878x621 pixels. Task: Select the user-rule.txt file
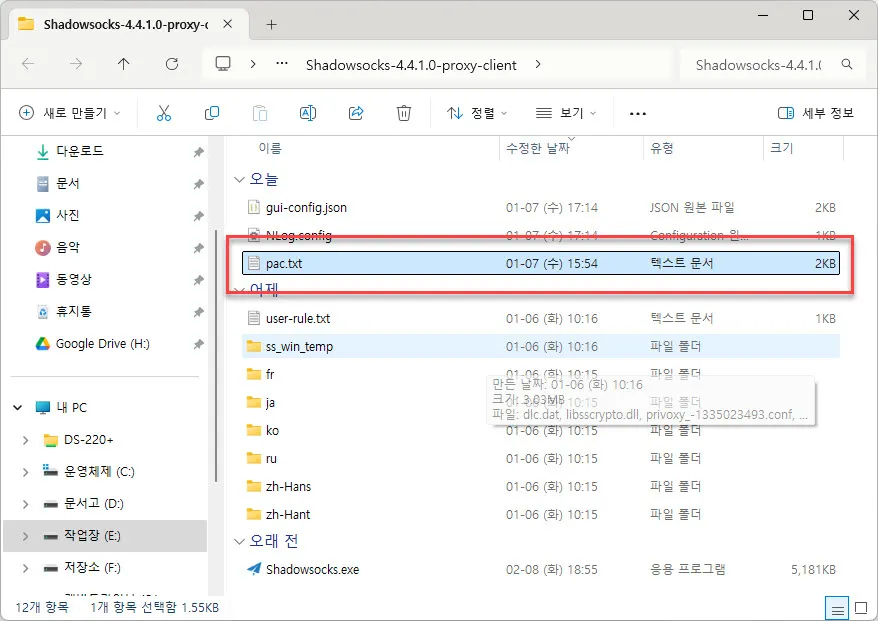(x=298, y=319)
